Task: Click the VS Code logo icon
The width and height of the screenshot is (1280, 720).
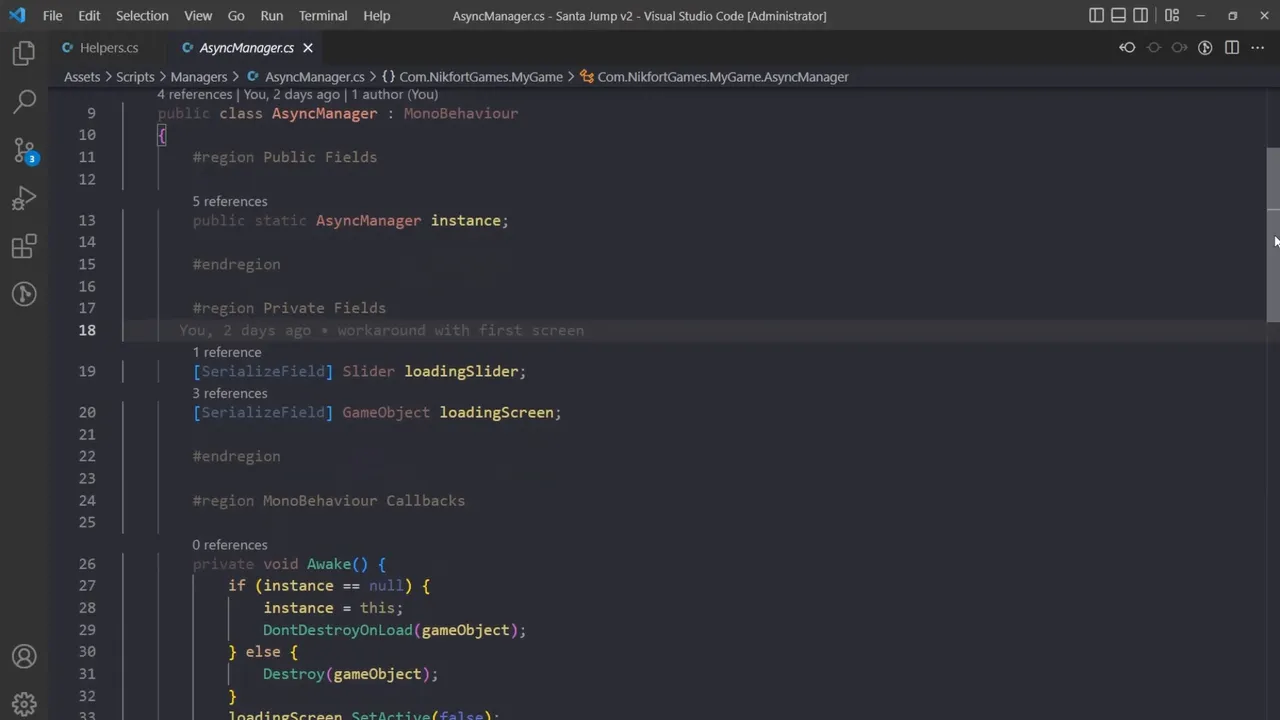Action: point(17,16)
